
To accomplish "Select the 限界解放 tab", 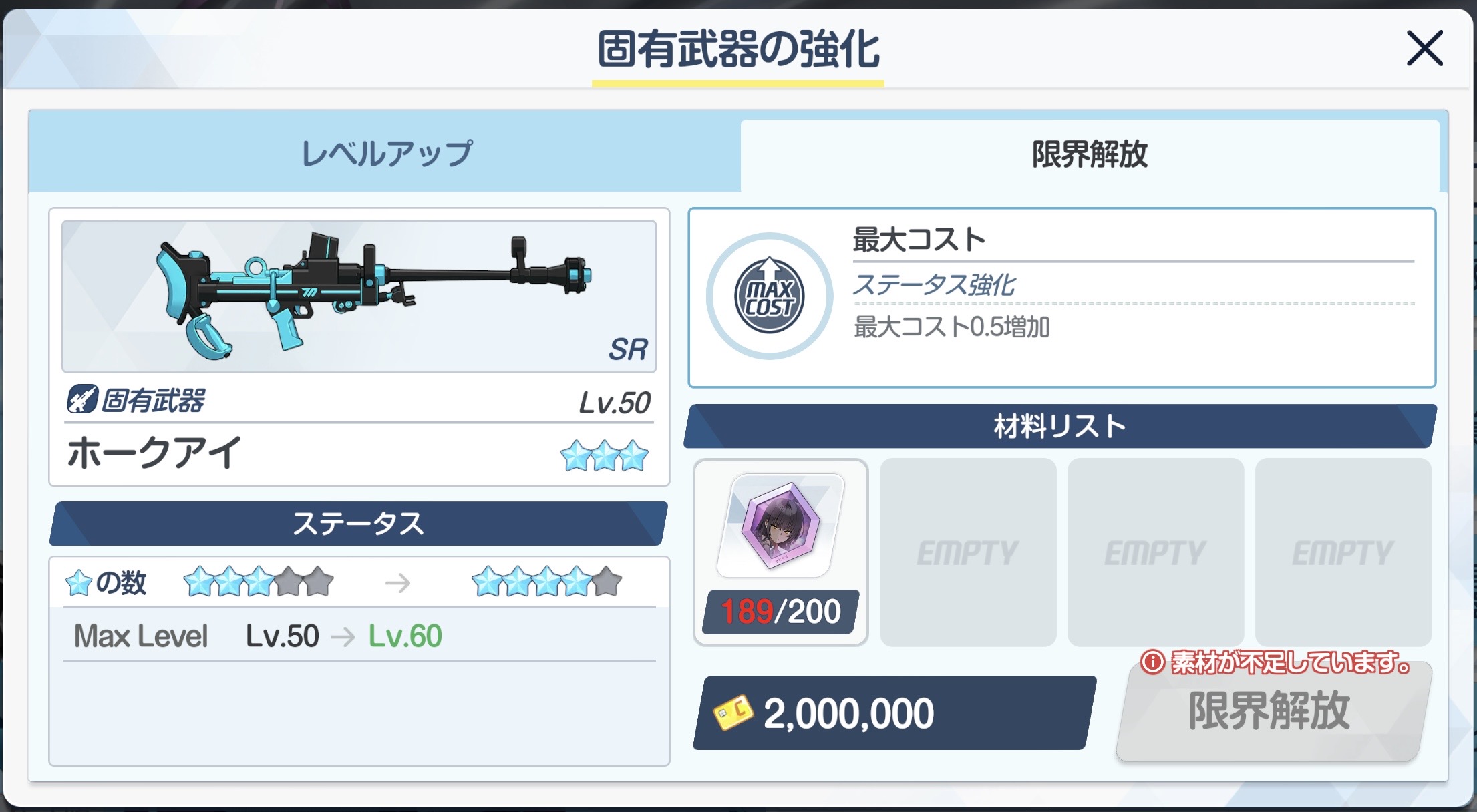I will coord(1090,155).
